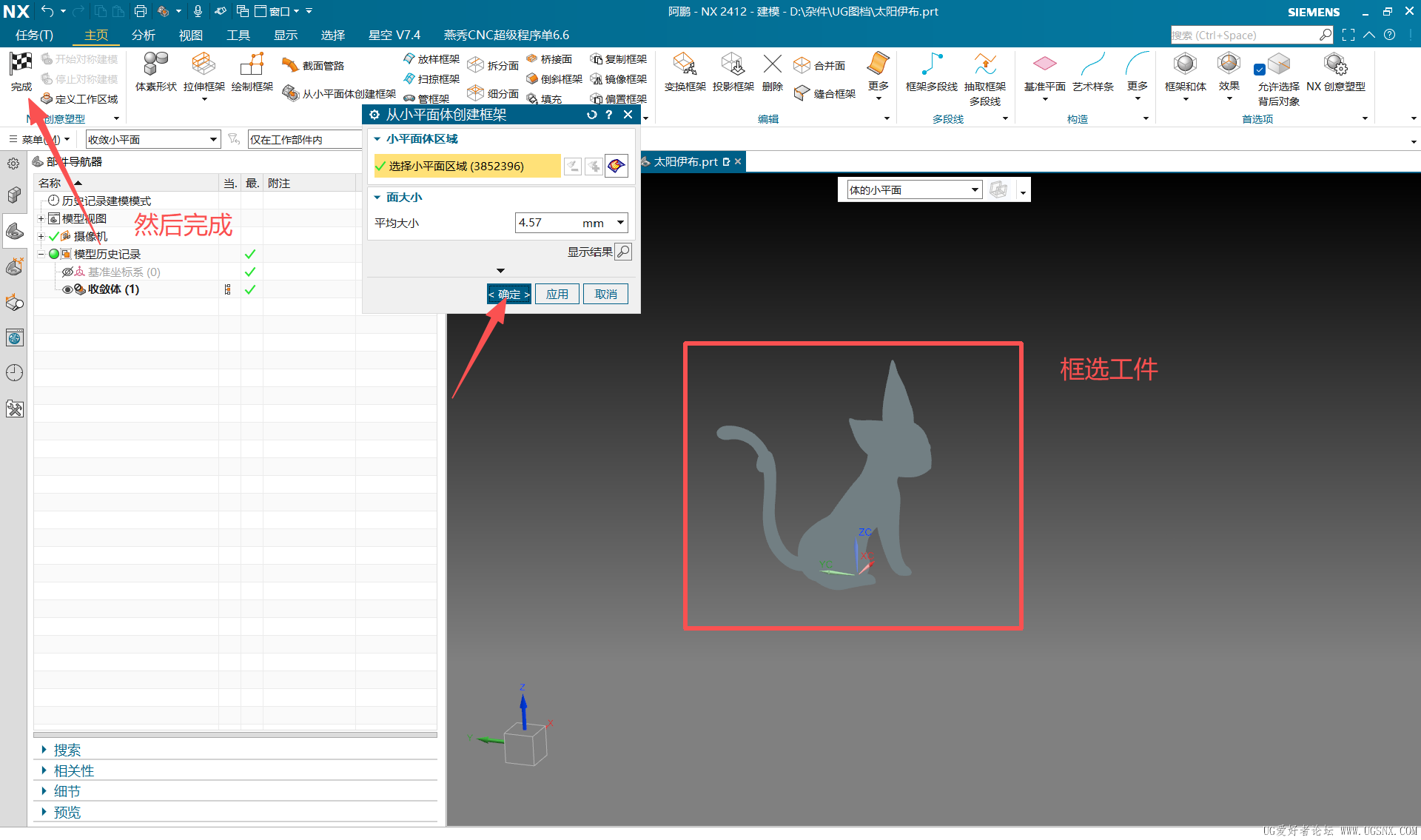Collapse the 小平面体区域 section
The width and height of the screenshot is (1421, 840).
[x=377, y=139]
